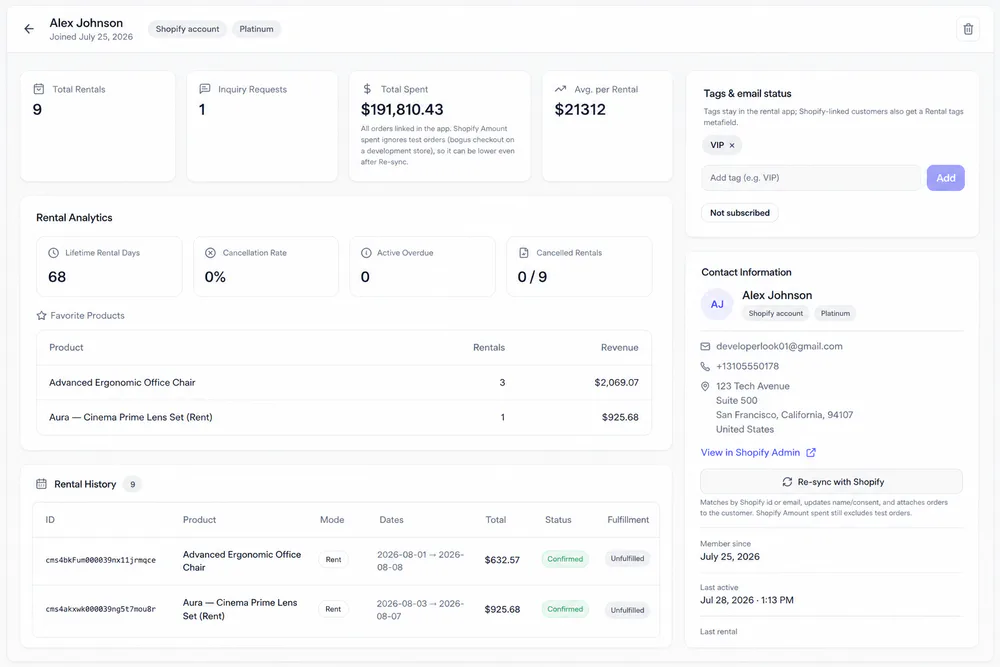
Task: Click the Dates column header
Action: 392,520
